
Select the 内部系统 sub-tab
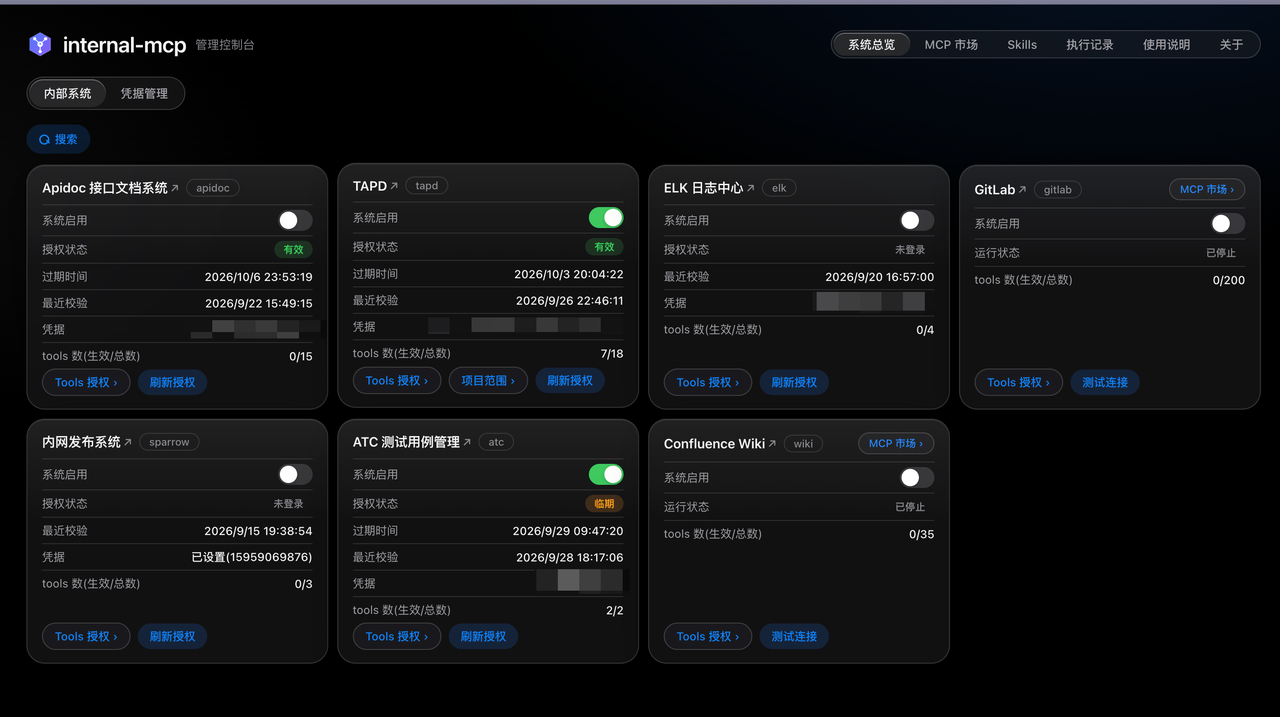(67, 93)
